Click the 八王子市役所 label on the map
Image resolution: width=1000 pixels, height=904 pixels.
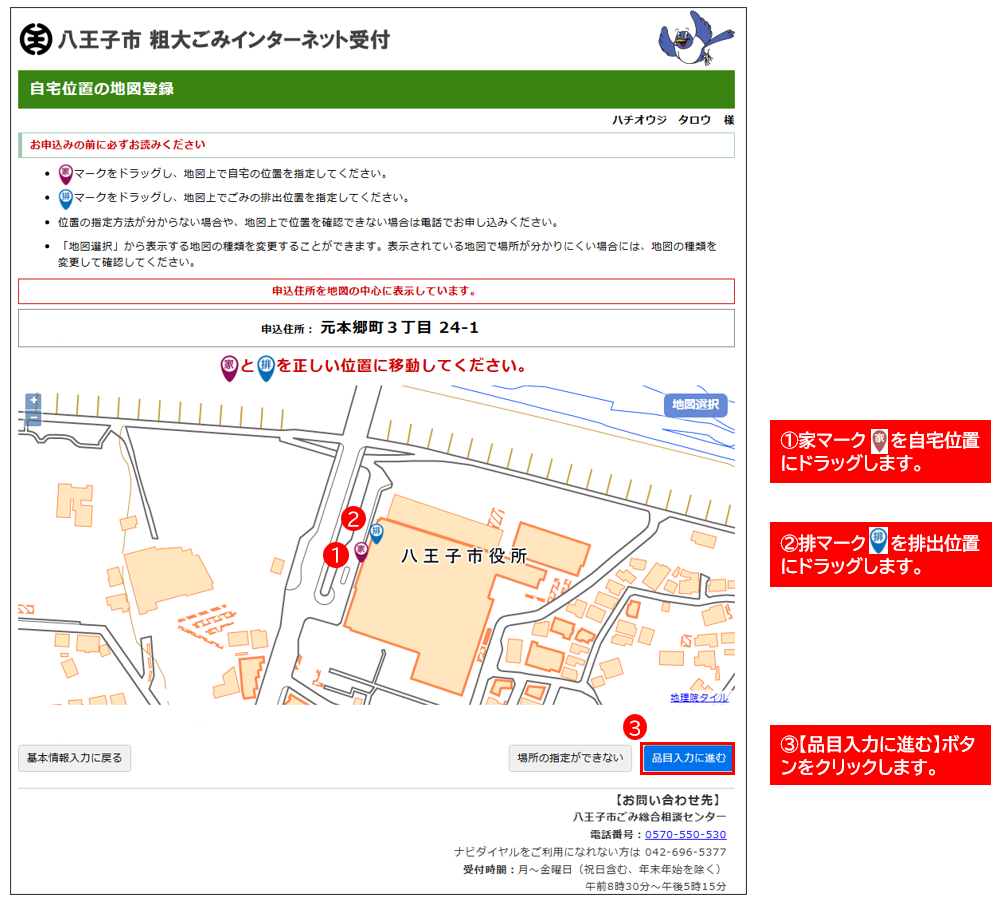[463, 557]
